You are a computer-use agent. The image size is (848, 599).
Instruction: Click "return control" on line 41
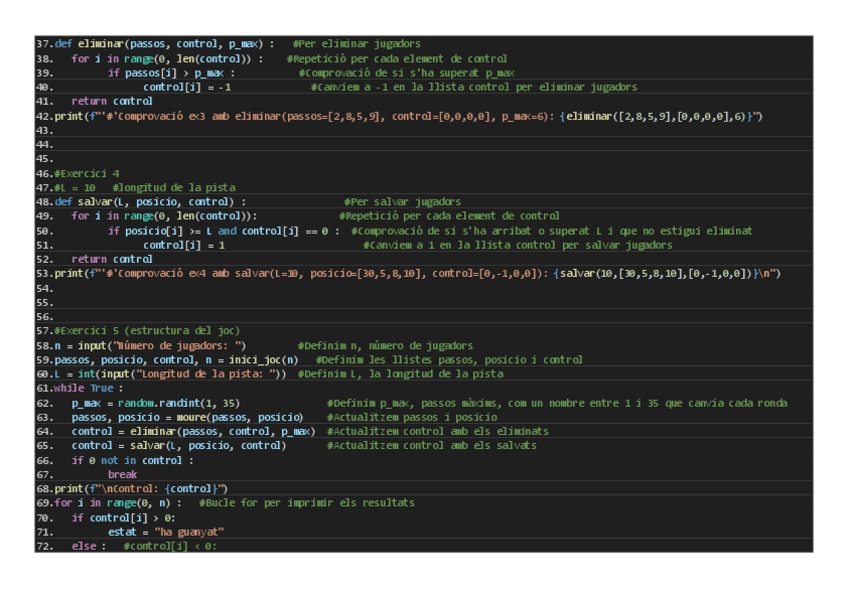[x=112, y=101]
